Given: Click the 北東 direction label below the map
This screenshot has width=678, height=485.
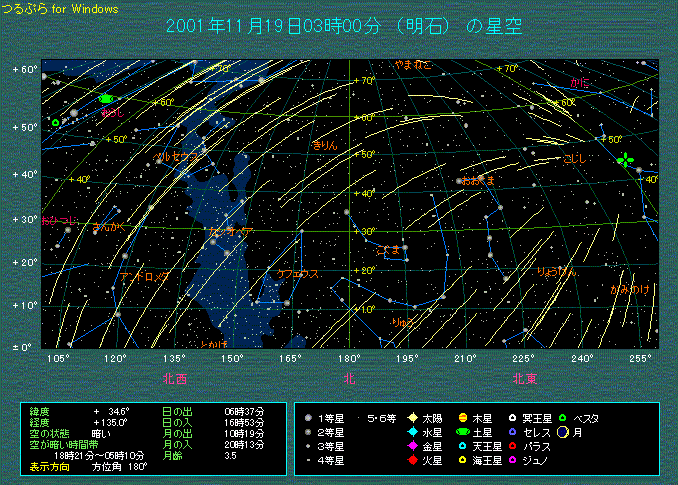Looking at the screenshot, I should tap(525, 379).
